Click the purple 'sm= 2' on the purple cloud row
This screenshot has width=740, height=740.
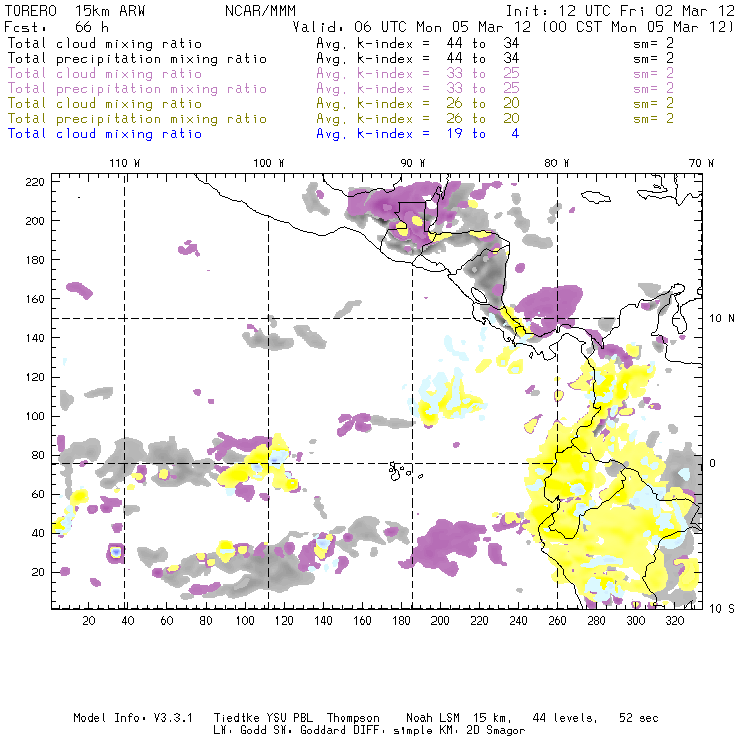(x=654, y=74)
